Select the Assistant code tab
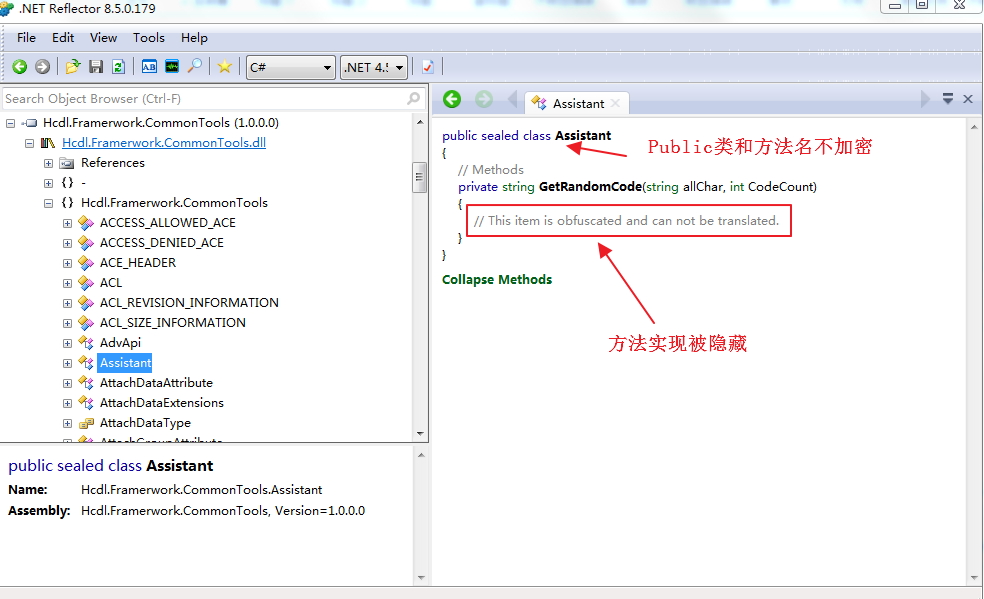984x599 pixels. click(577, 103)
